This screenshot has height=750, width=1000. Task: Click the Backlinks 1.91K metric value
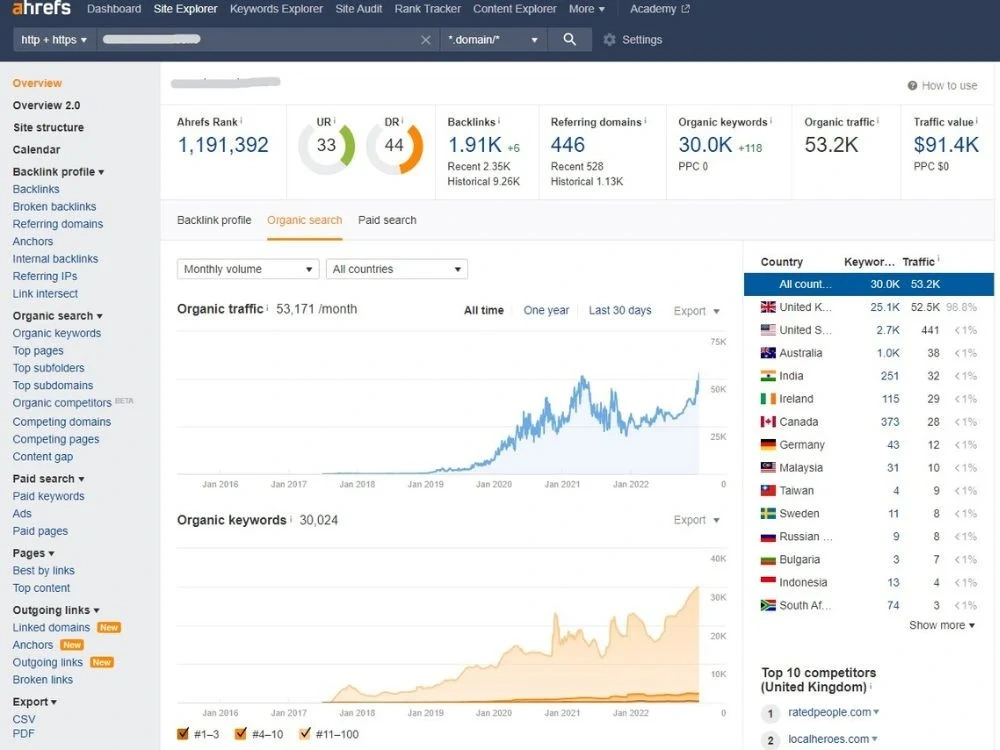pos(474,145)
